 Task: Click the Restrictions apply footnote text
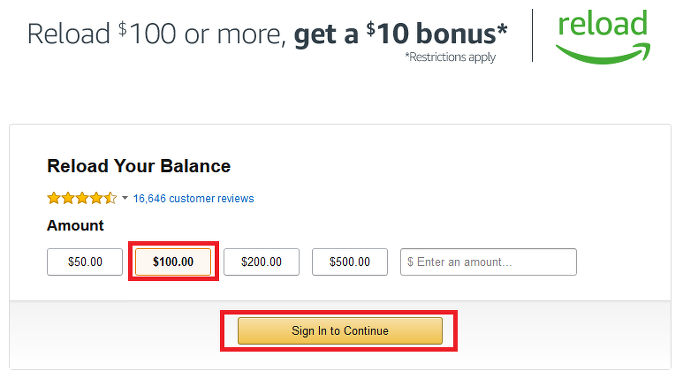pyautogui.click(x=450, y=57)
